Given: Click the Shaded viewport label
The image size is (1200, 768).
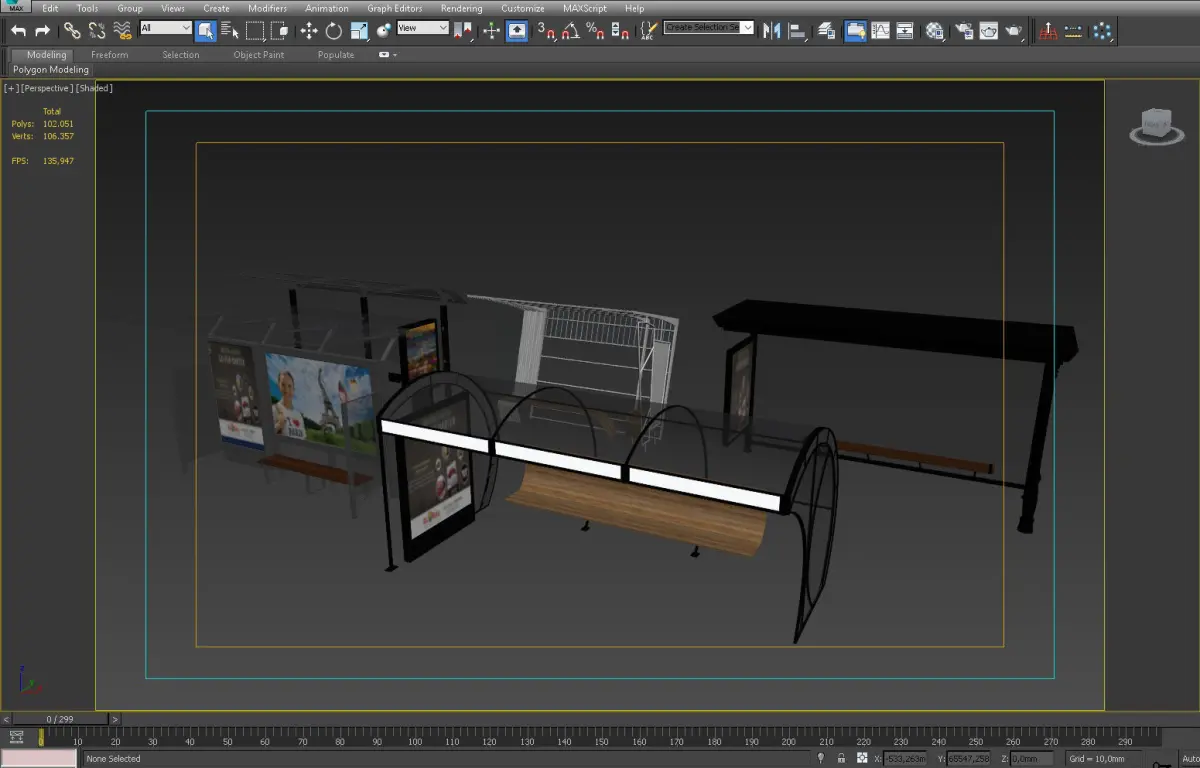Looking at the screenshot, I should (x=95, y=88).
